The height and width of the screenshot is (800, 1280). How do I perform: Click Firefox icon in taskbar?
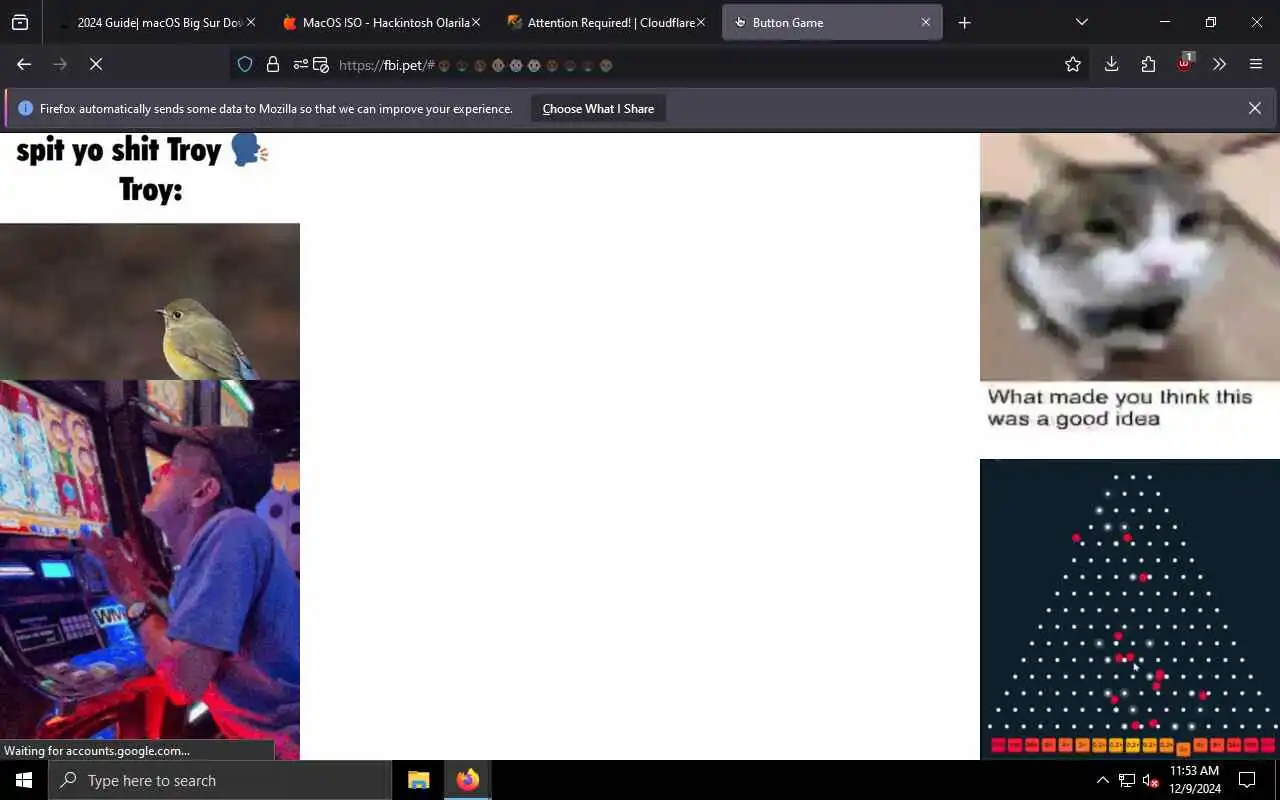coord(468,780)
